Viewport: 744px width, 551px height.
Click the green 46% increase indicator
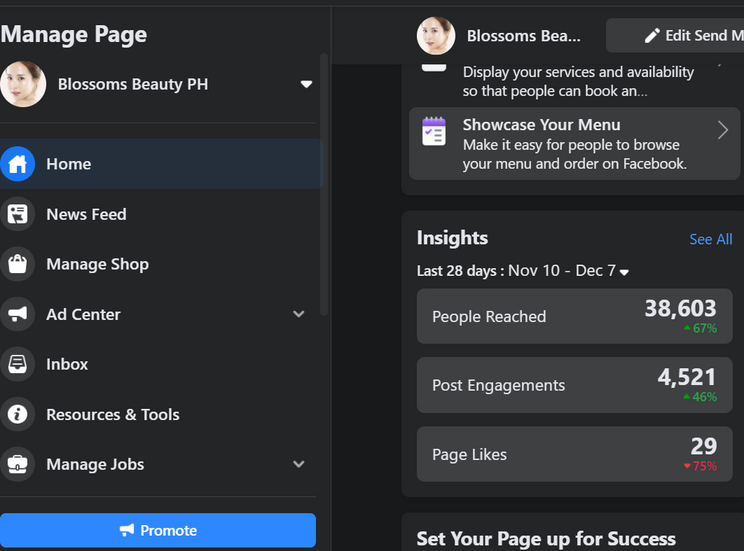point(700,397)
